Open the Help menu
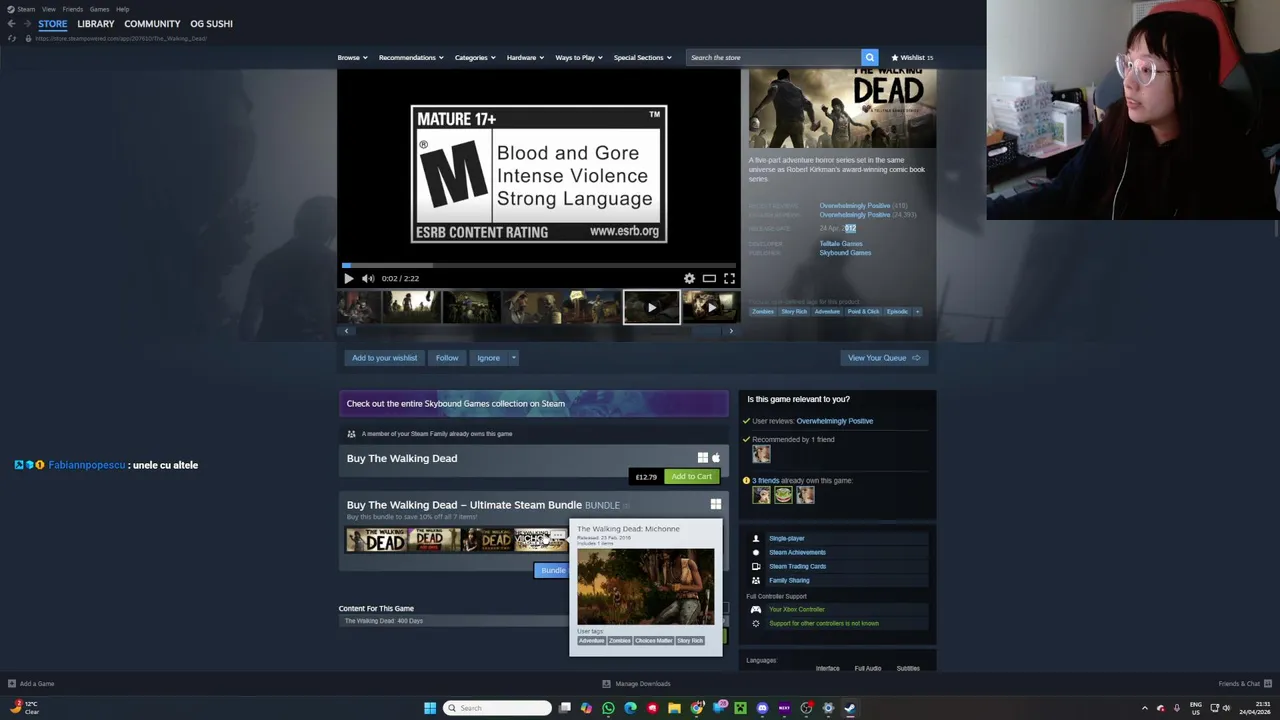The height and width of the screenshot is (720, 1280). click(122, 9)
